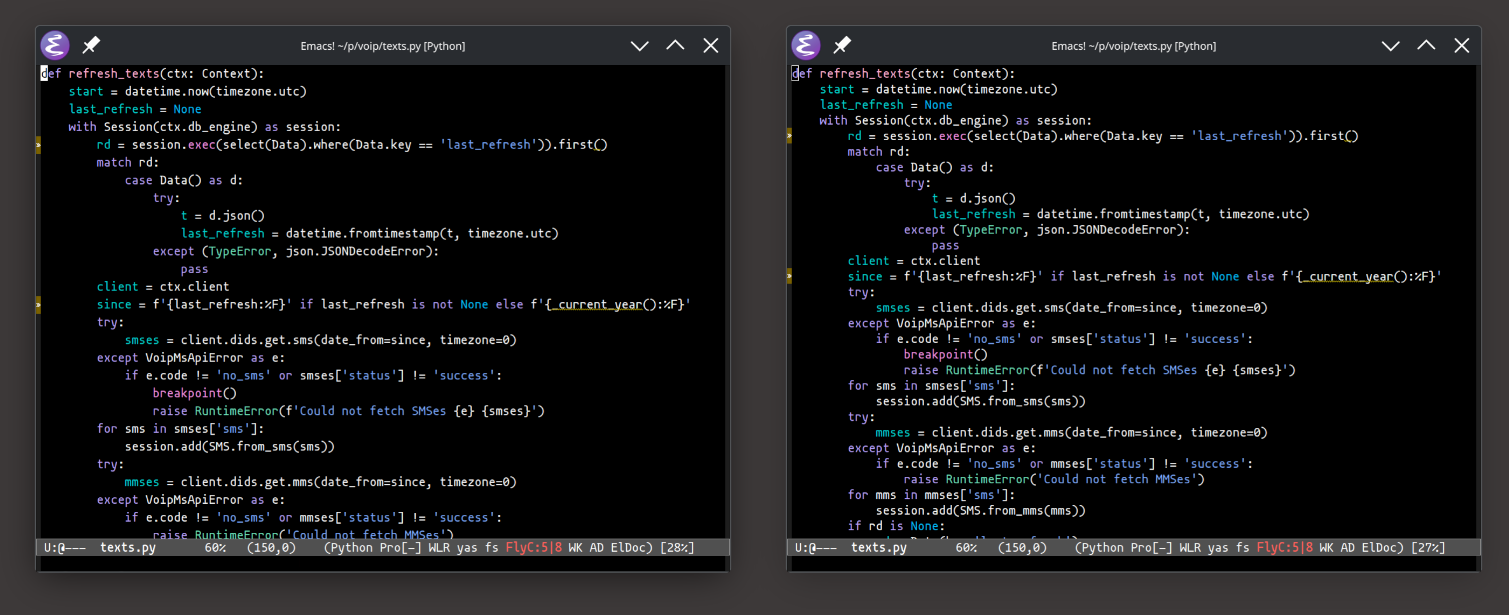
Task: Click 'WLR' indicator in left mode line
Action: tap(439, 548)
